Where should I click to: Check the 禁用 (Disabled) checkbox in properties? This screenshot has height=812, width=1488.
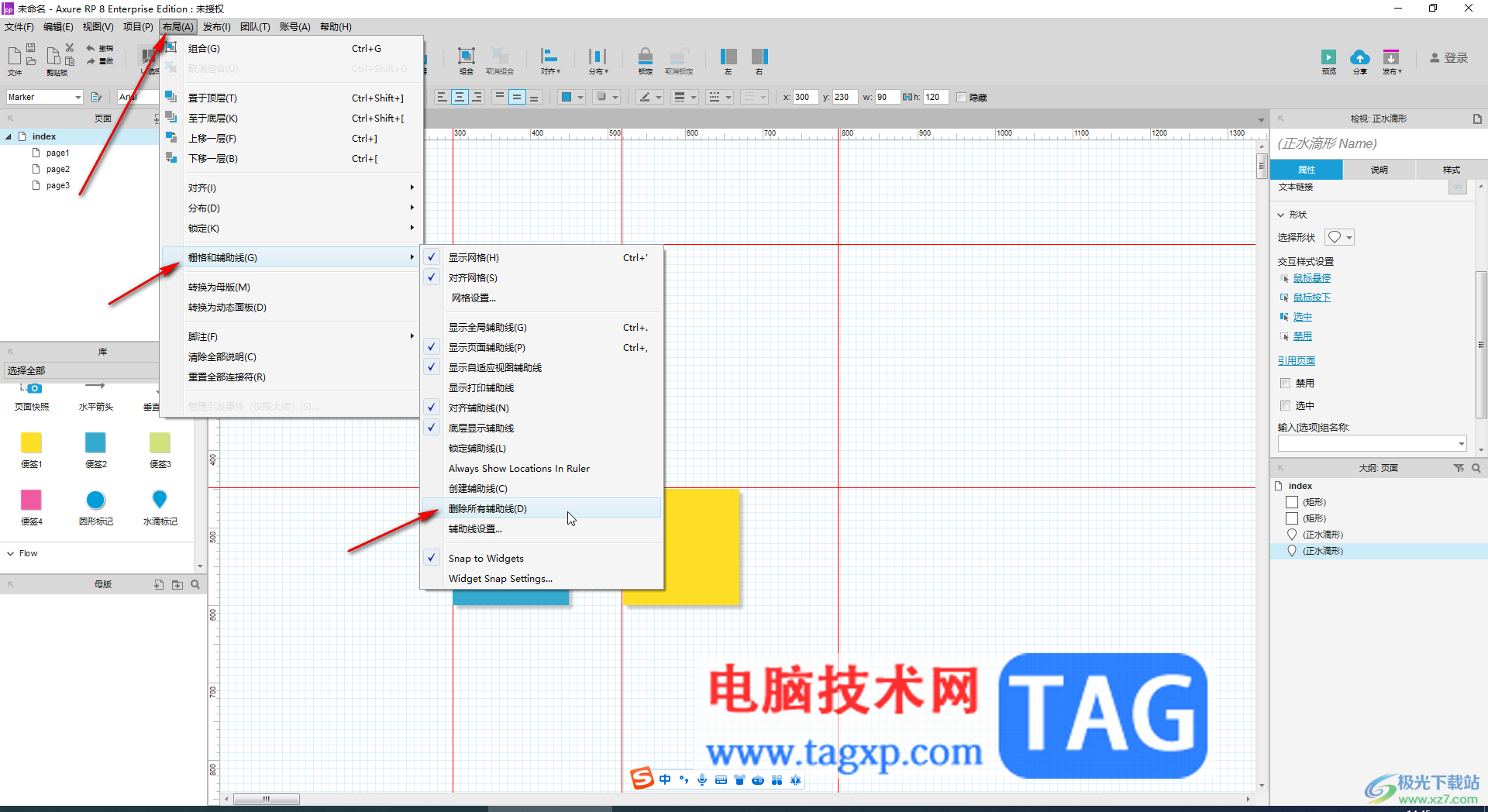(x=1285, y=383)
